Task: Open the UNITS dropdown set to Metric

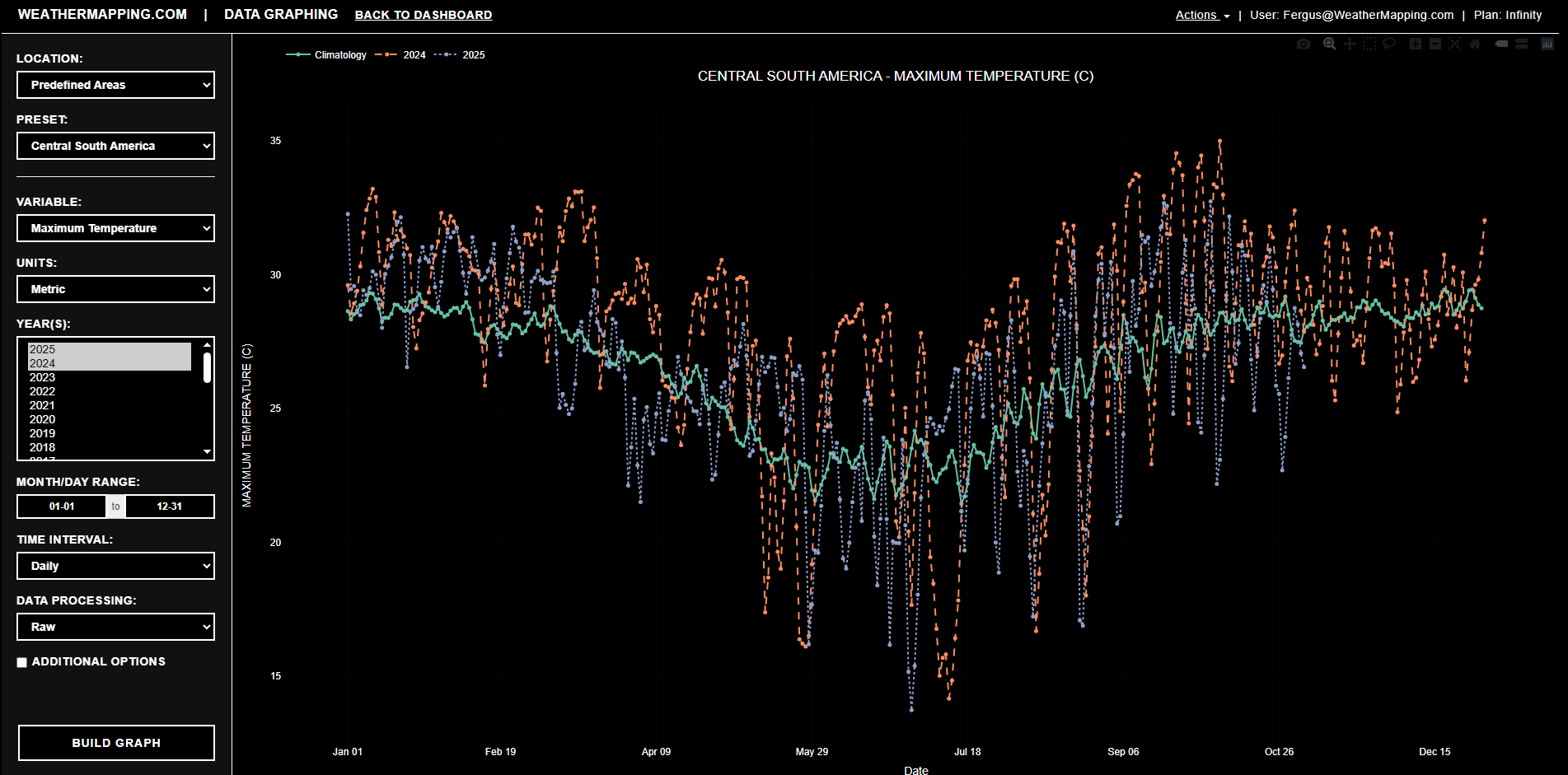Action: [115, 289]
